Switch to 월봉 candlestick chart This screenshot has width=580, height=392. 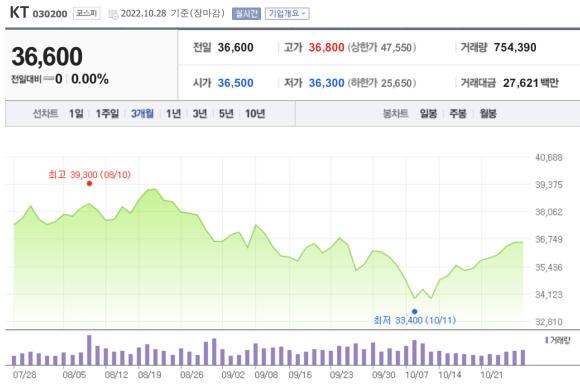click(x=488, y=114)
